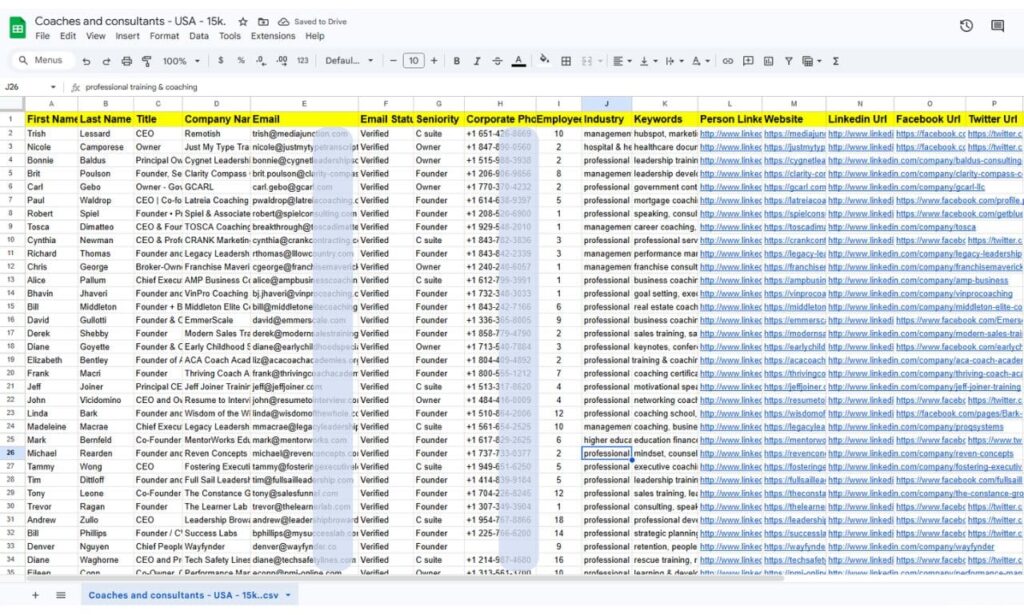
Task: Activate the paint format tool
Action: point(147,61)
